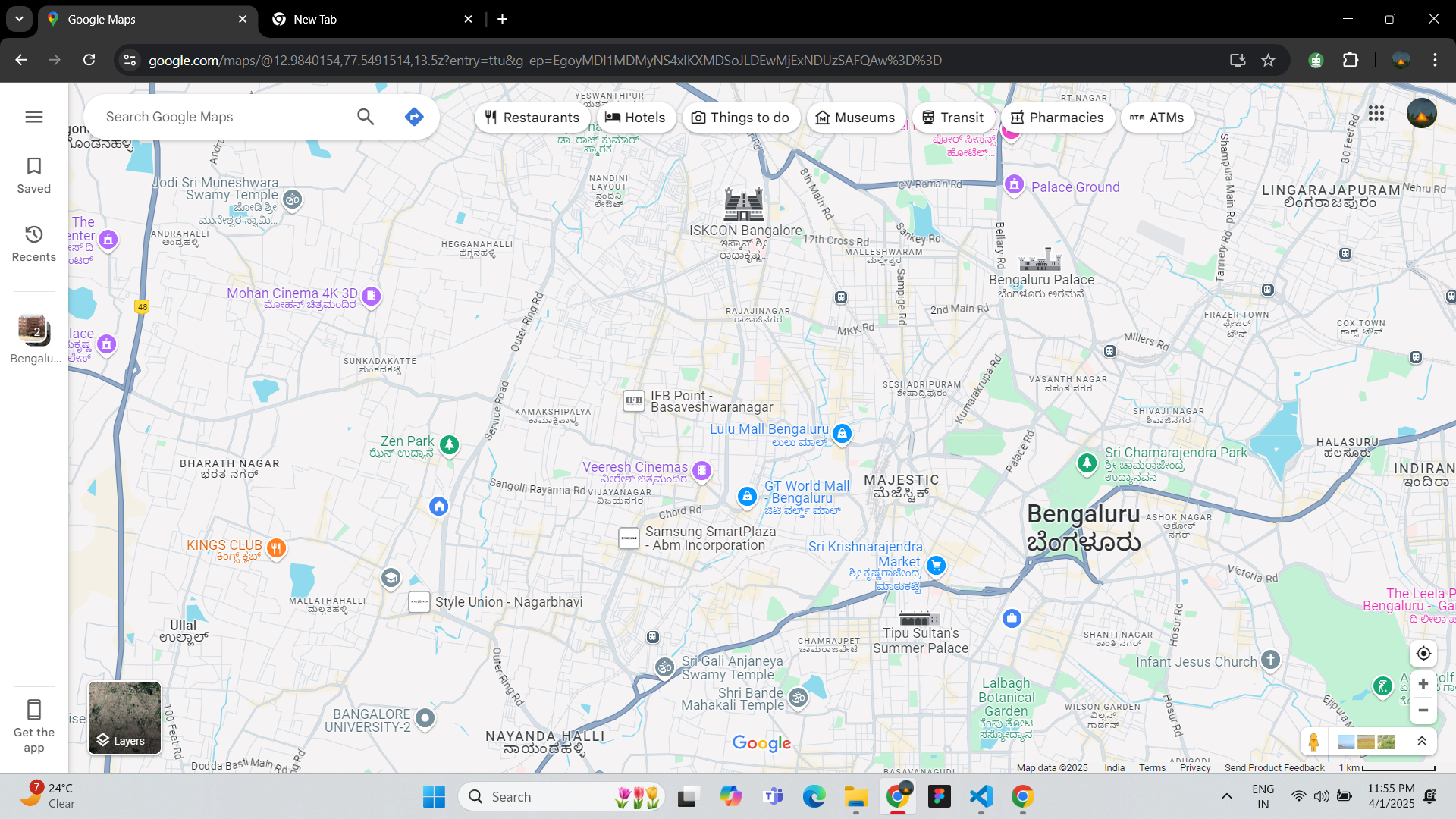Click the address bar URL
The height and width of the screenshot is (819, 1456).
(x=545, y=60)
